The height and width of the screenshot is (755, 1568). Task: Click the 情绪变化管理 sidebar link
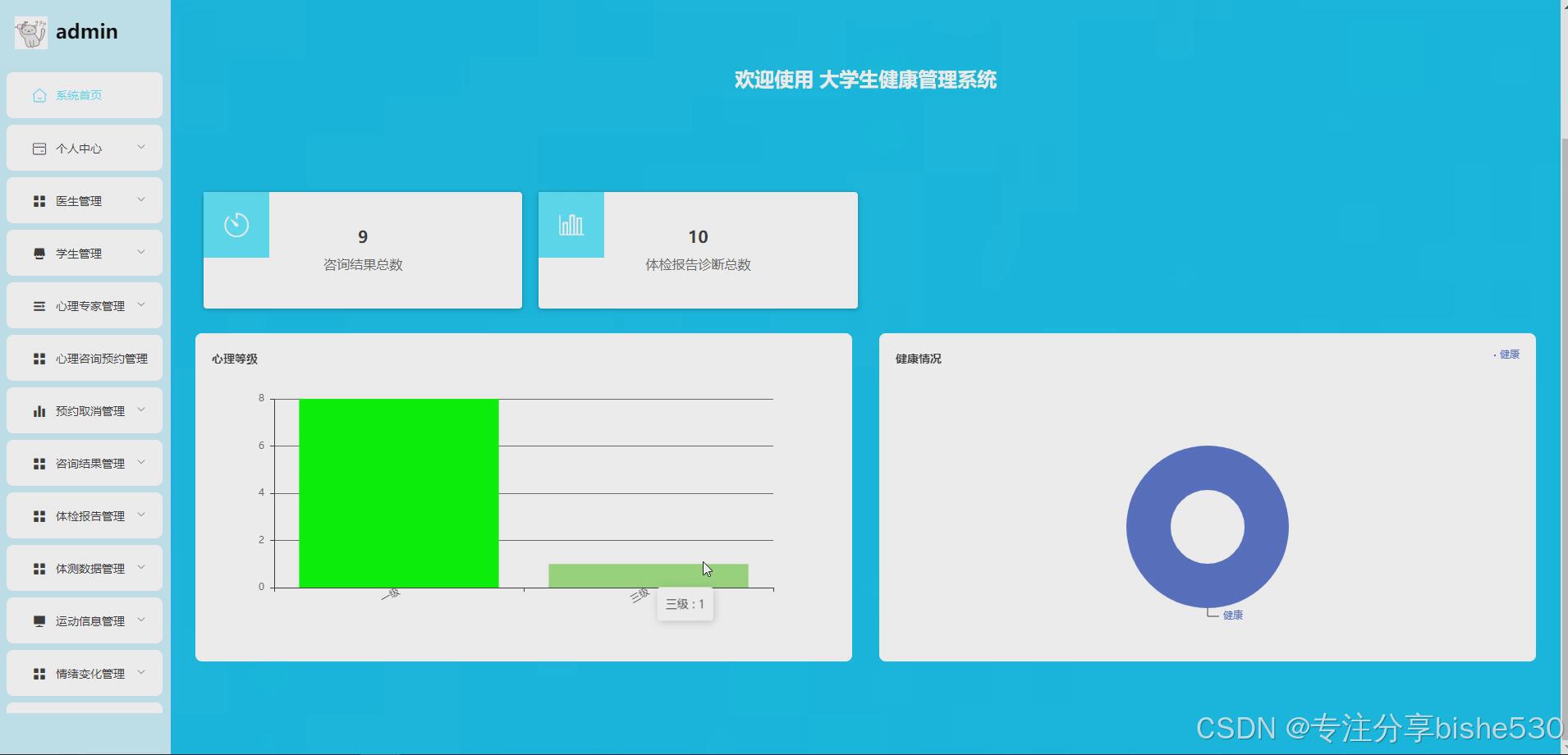pyautogui.click(x=89, y=673)
